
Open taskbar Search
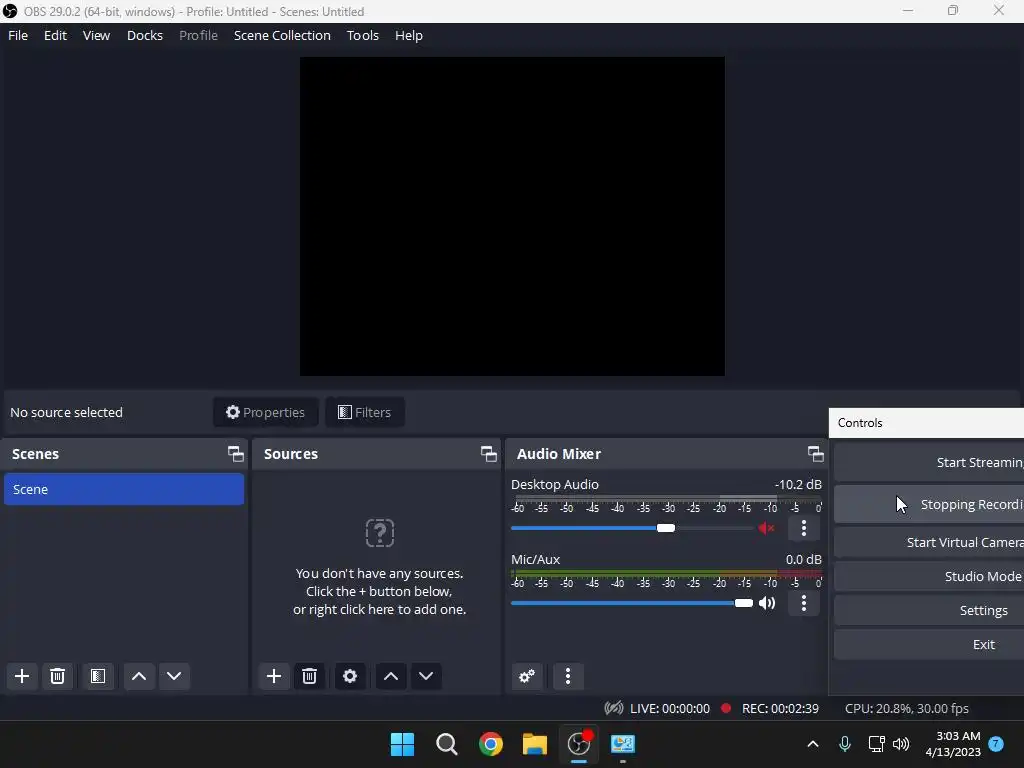click(x=447, y=744)
